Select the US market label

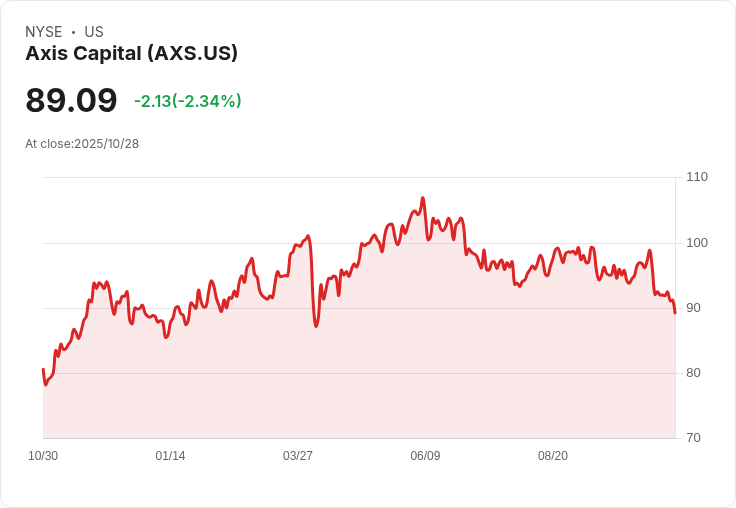pos(94,32)
